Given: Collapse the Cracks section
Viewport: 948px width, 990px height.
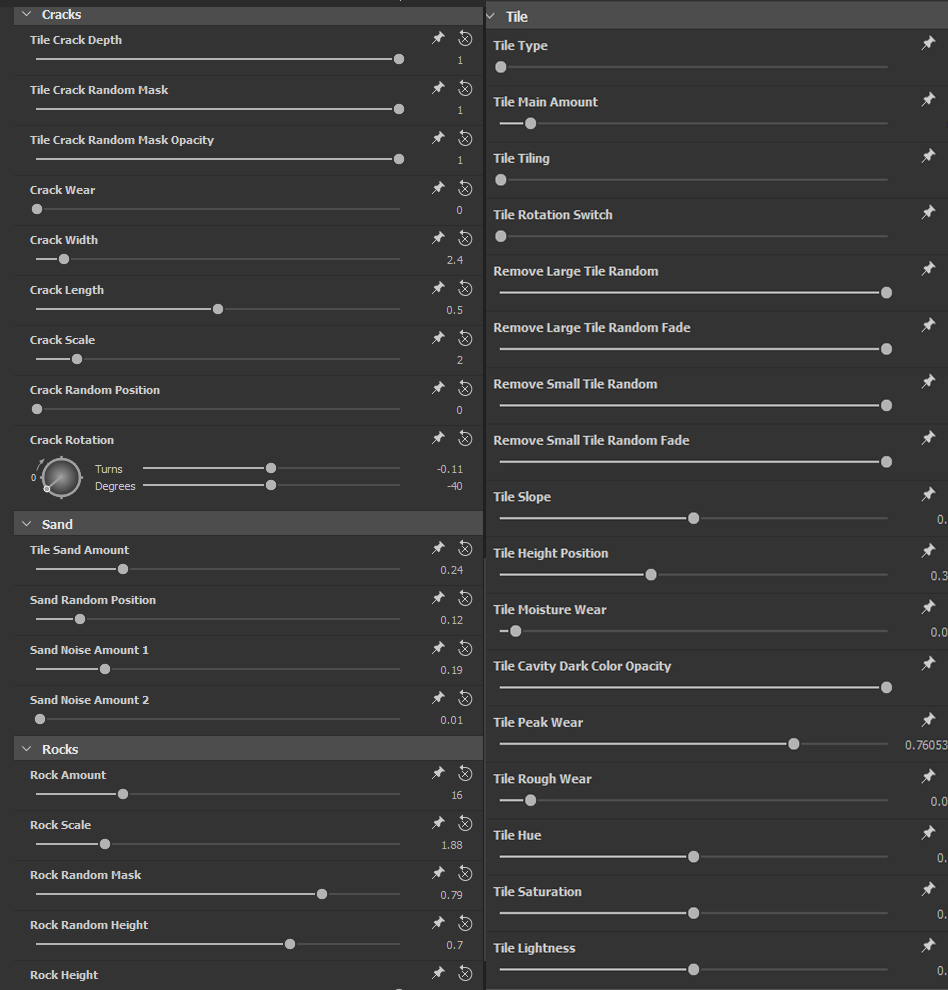Looking at the screenshot, I should tap(27, 14).
